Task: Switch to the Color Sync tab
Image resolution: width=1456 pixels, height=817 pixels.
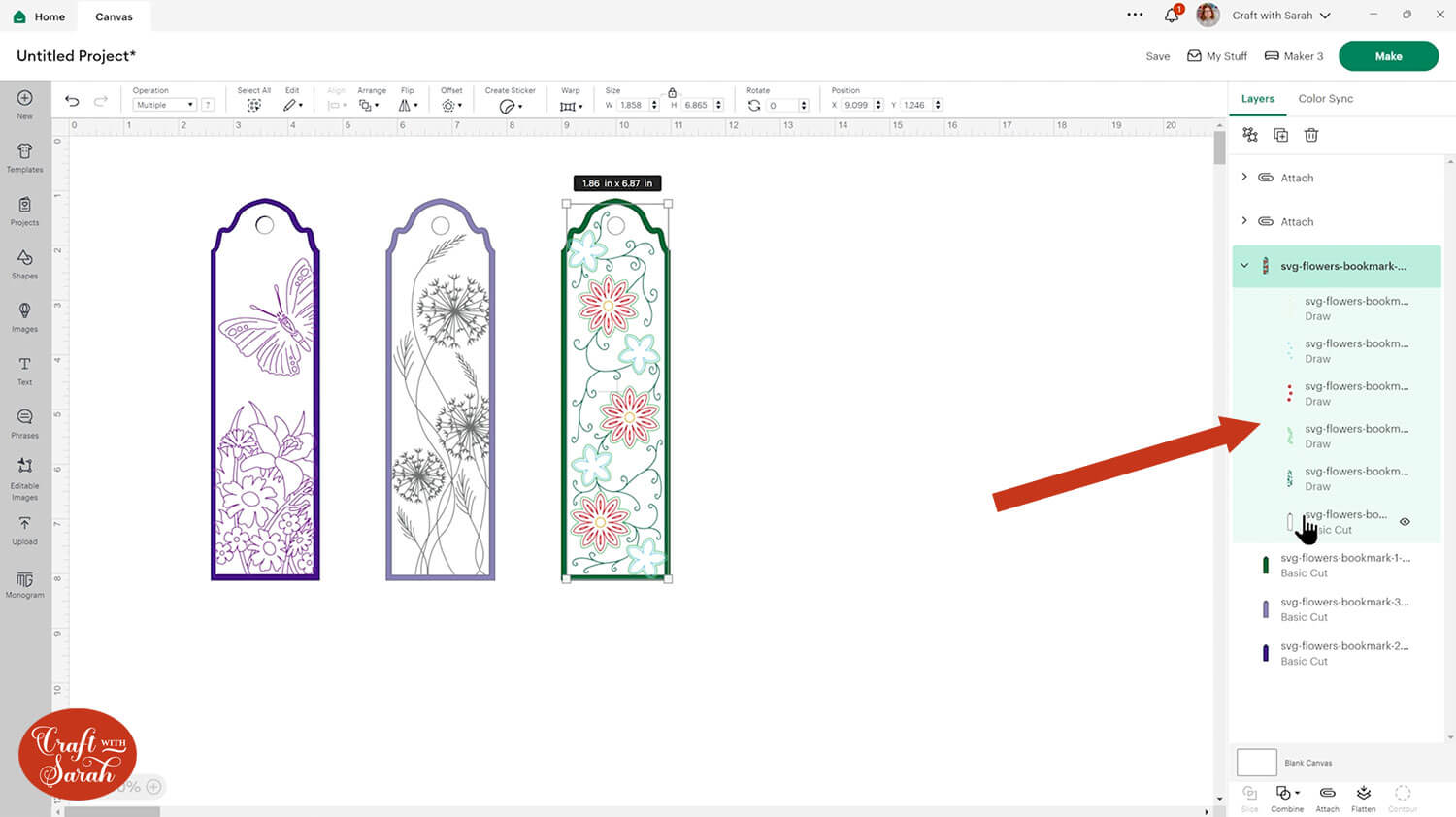Action: click(1325, 99)
